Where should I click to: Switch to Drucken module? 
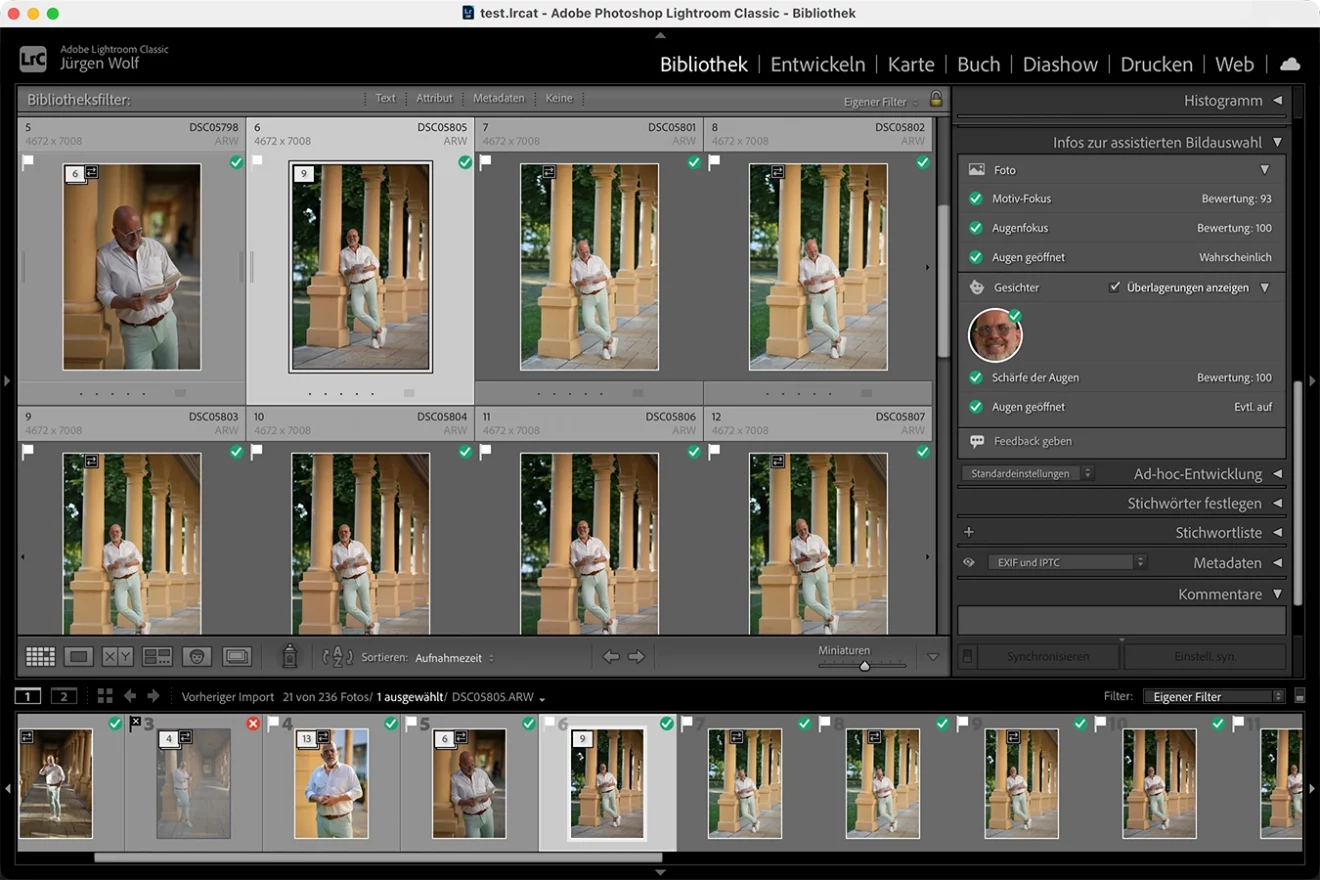[x=1157, y=64]
